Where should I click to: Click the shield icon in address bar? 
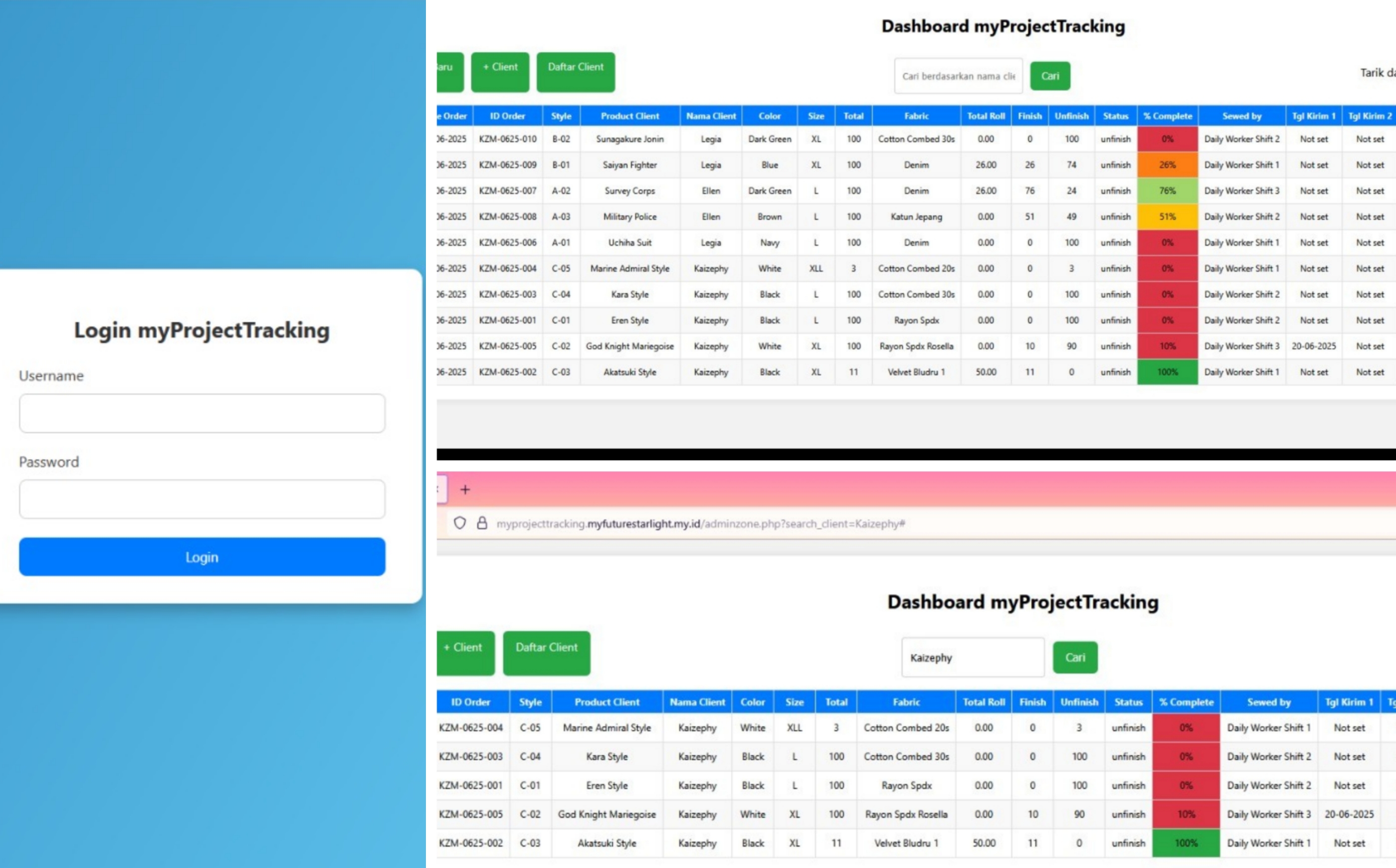[x=459, y=523]
